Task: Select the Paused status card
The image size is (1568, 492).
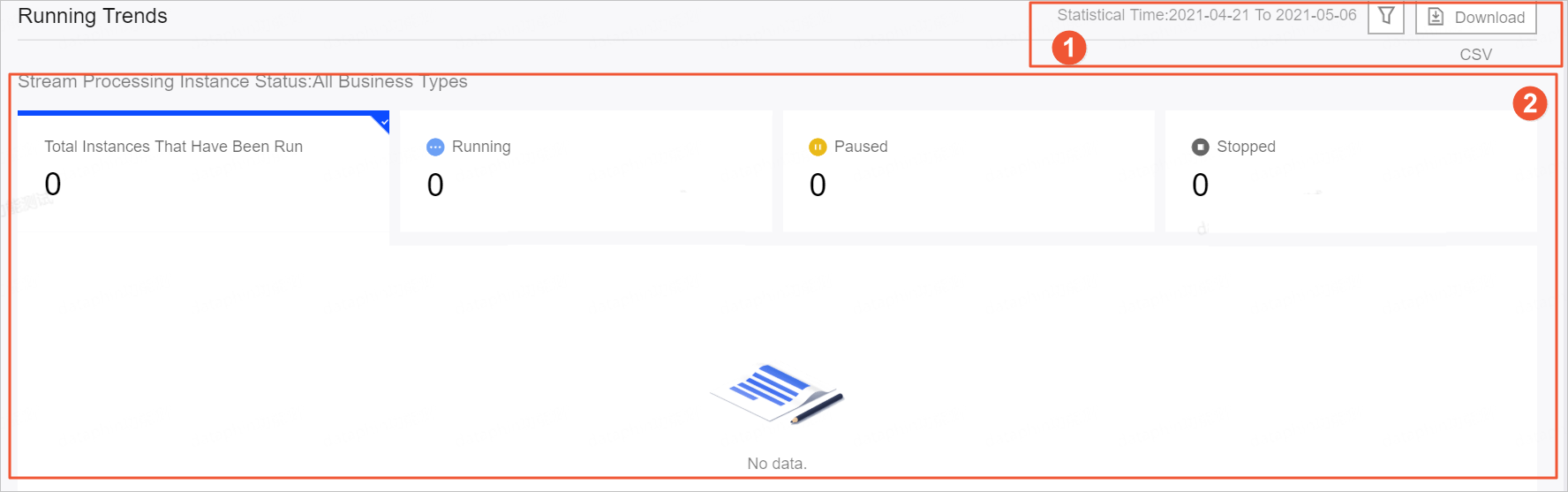Action: point(969,171)
